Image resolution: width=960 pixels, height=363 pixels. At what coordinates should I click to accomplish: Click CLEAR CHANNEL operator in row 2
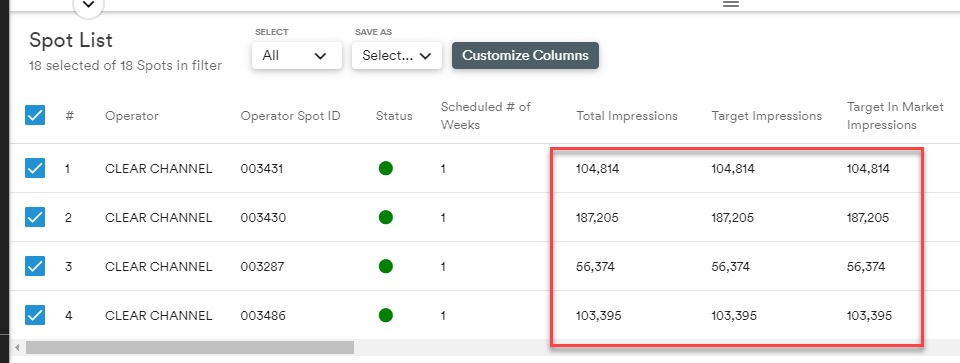[x=159, y=218]
